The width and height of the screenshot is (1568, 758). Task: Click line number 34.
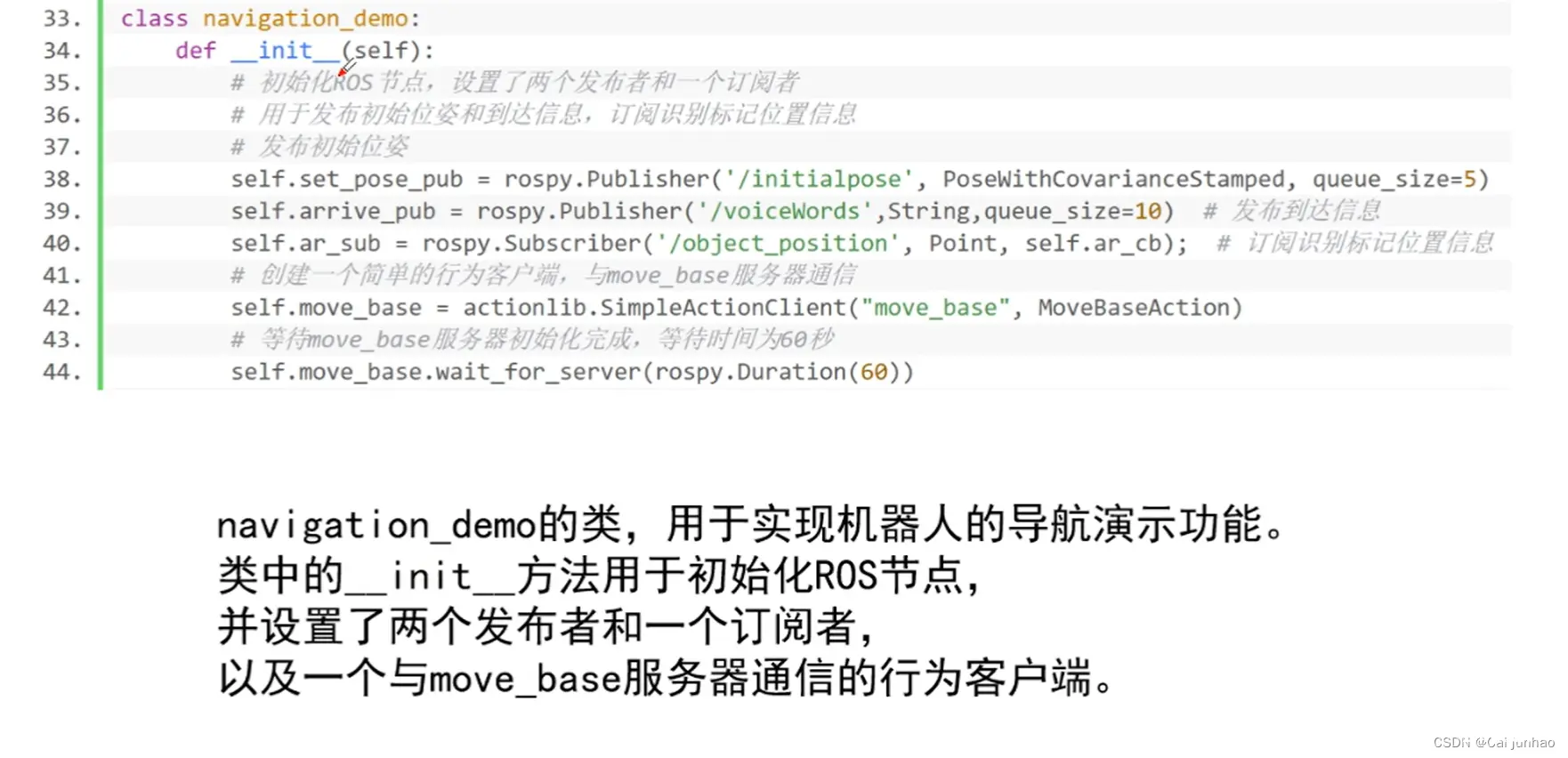[61, 51]
